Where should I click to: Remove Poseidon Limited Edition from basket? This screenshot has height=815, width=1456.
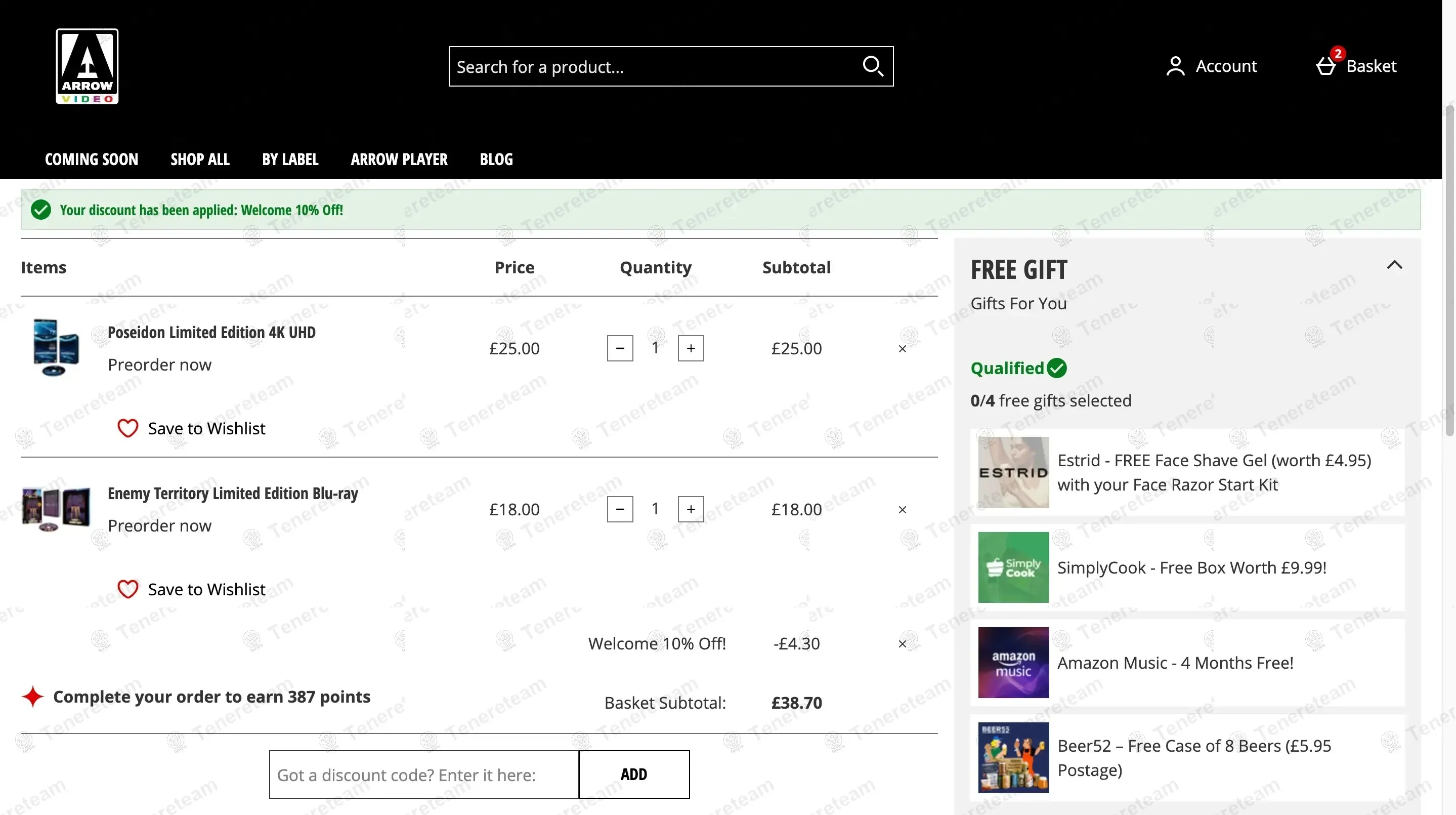pos(902,349)
